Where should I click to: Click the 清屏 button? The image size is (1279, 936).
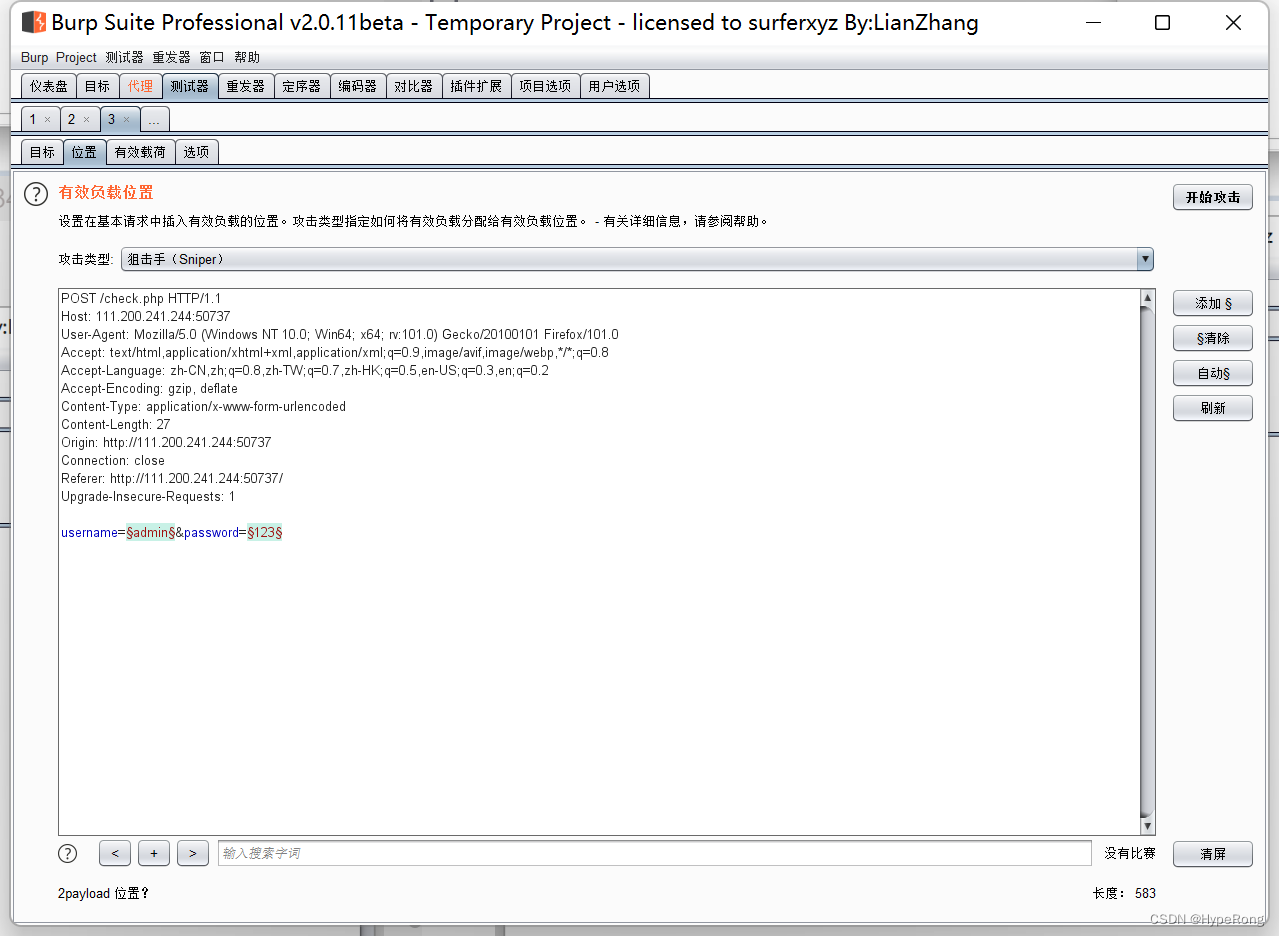coord(1213,854)
